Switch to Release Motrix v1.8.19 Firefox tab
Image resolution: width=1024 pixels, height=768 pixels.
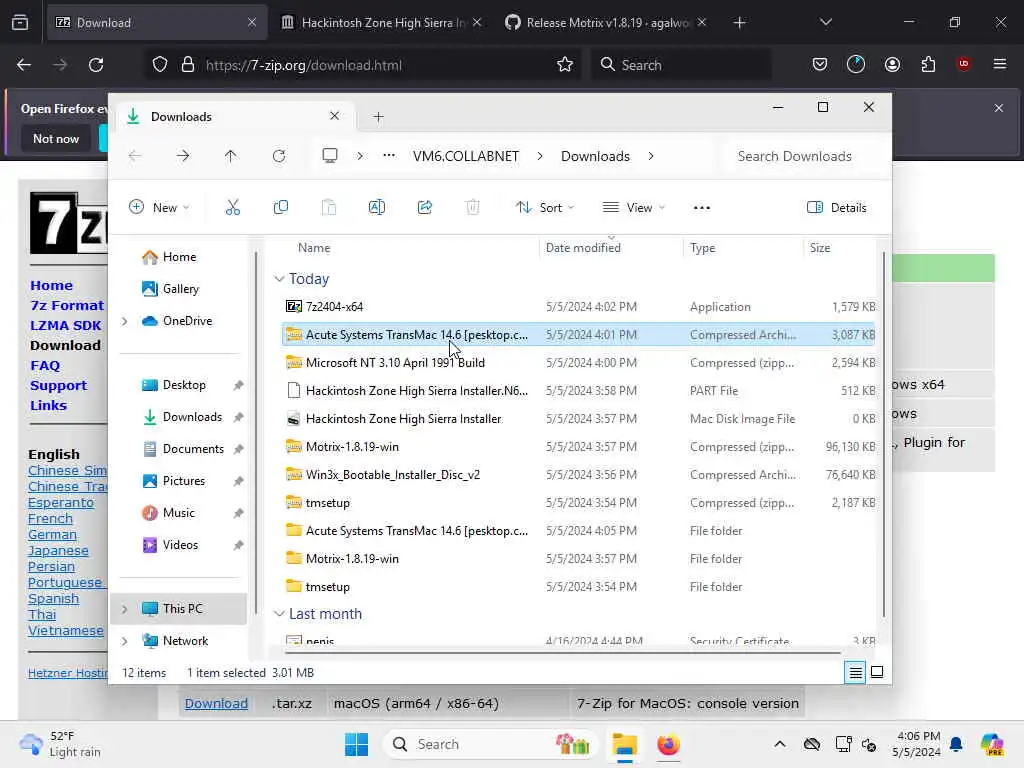coord(606,23)
